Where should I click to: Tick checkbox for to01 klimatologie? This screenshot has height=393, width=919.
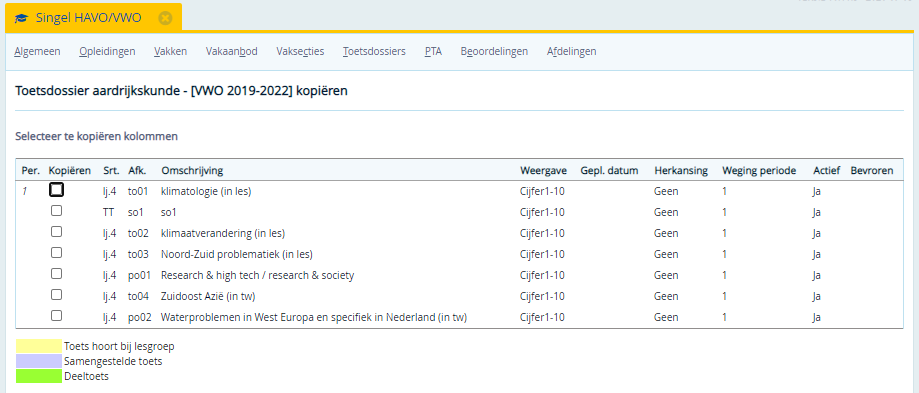click(56, 190)
